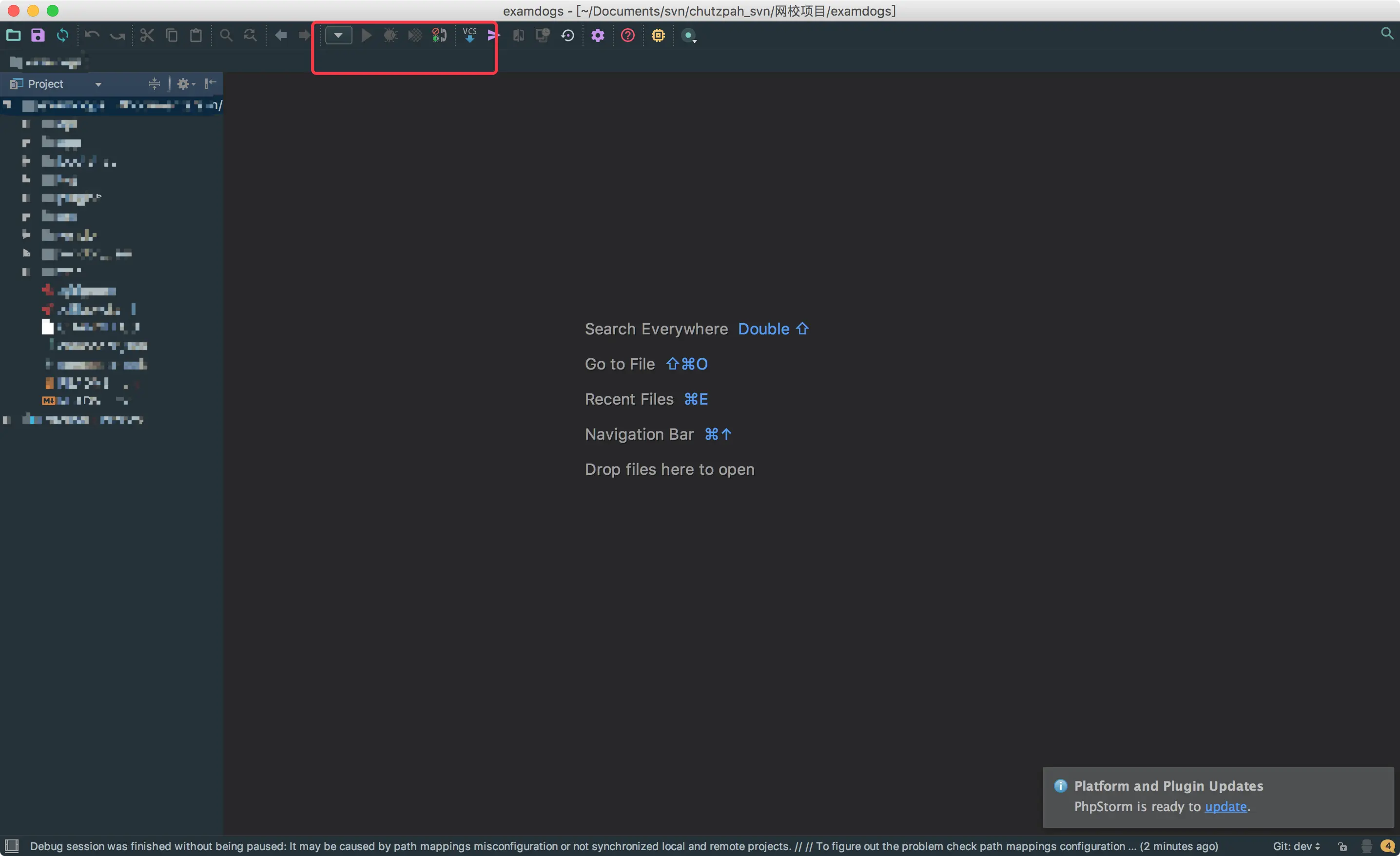
Task: Click the VCS update project icon
Action: 469,35
